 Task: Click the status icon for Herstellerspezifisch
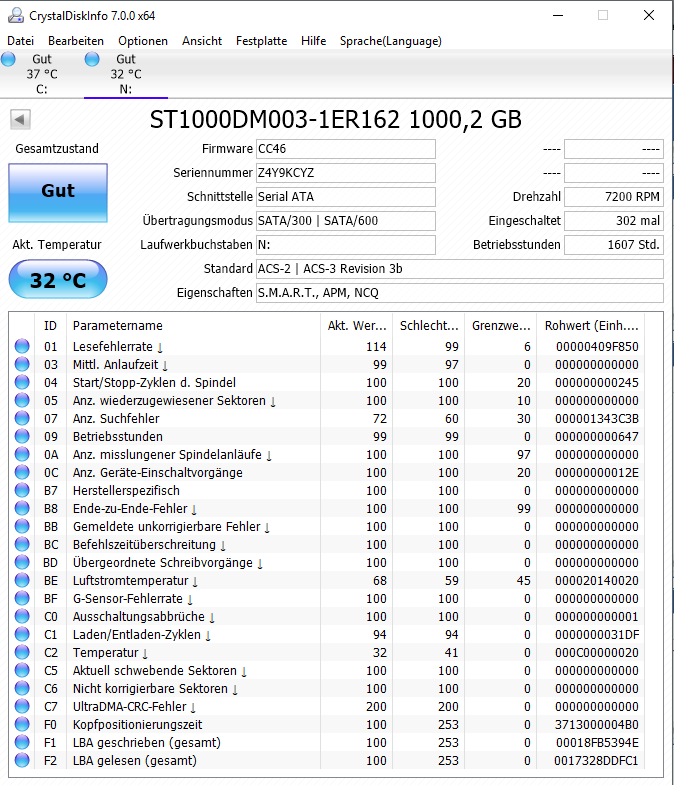pyautogui.click(x=22, y=491)
